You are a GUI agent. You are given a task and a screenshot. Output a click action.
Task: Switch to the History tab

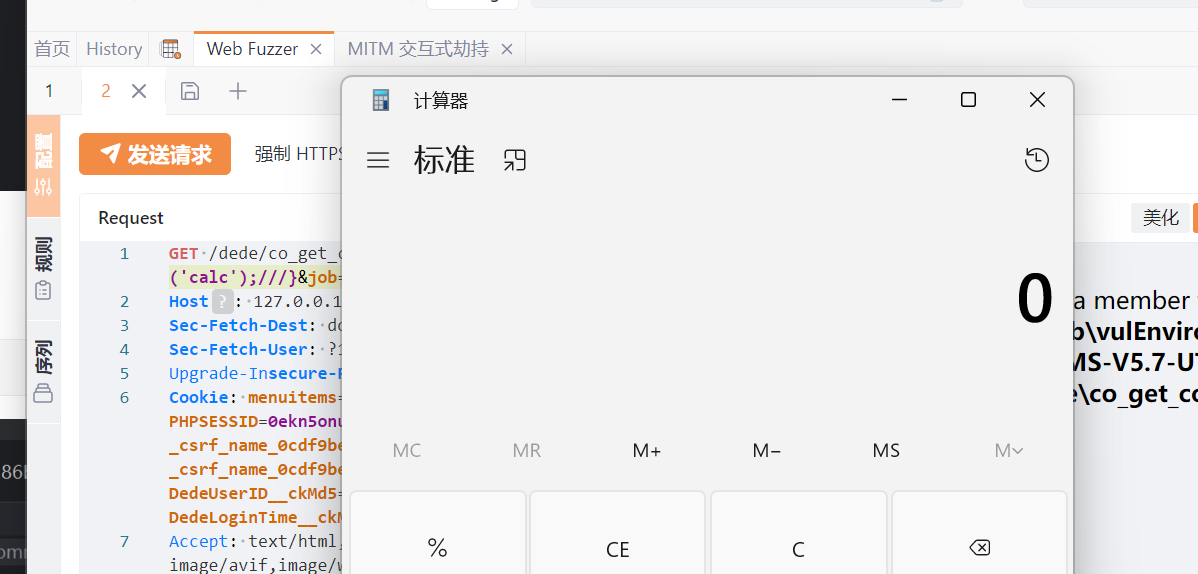tap(114, 49)
